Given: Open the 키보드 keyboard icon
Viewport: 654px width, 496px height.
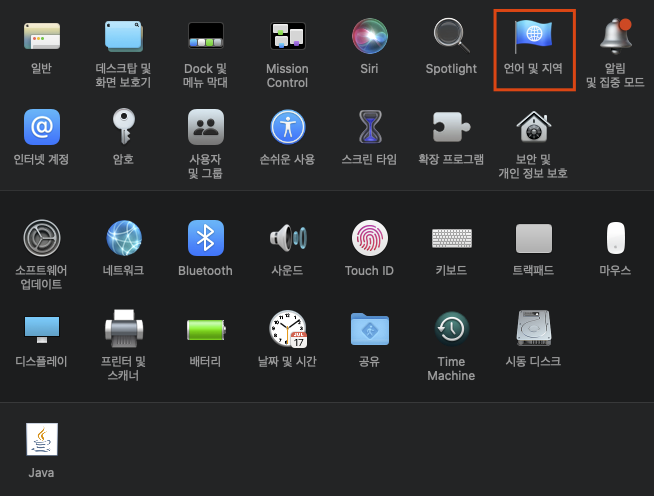Looking at the screenshot, I should coord(452,238).
